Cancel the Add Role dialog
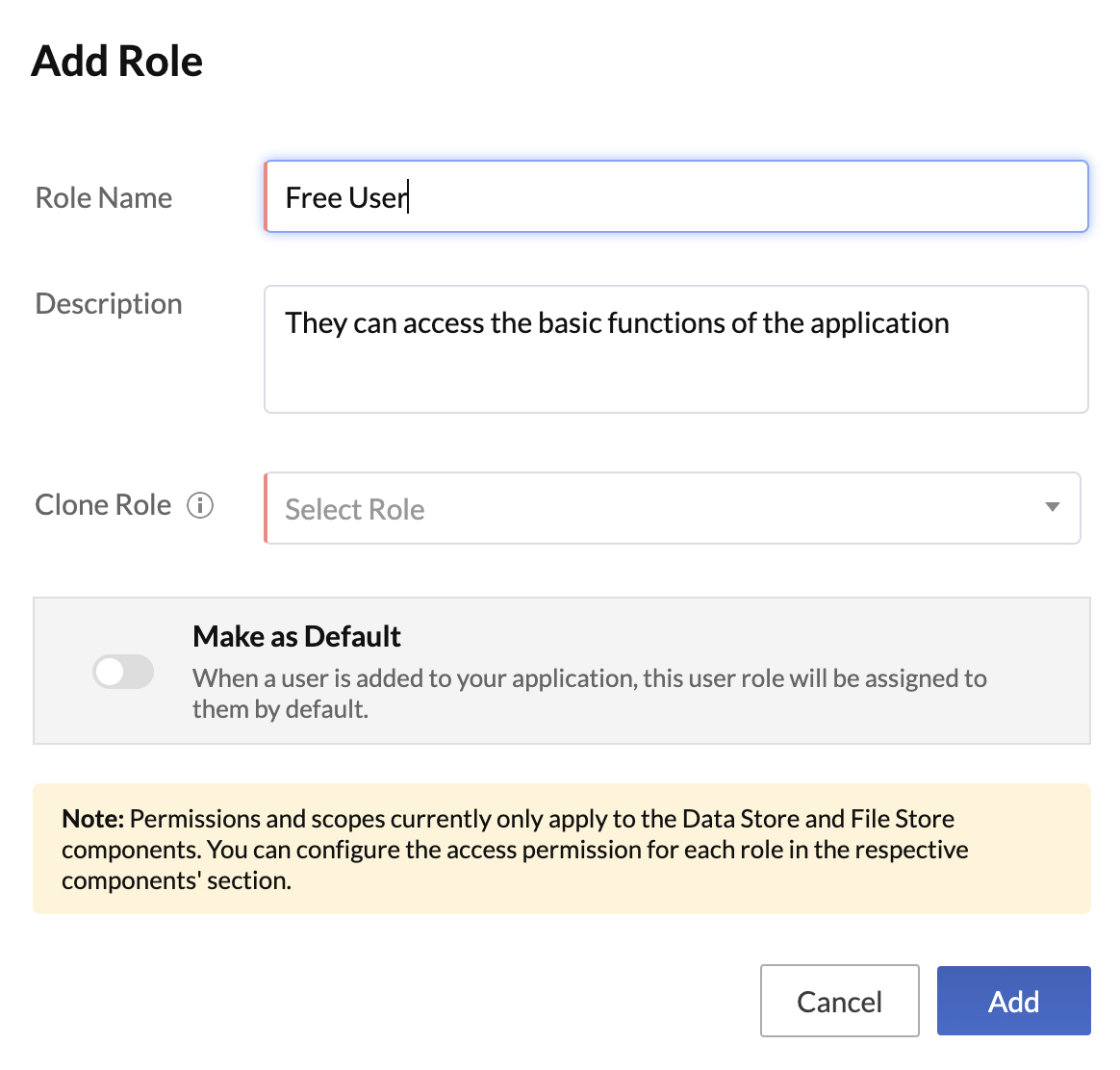1120x1070 pixels. point(839,1001)
